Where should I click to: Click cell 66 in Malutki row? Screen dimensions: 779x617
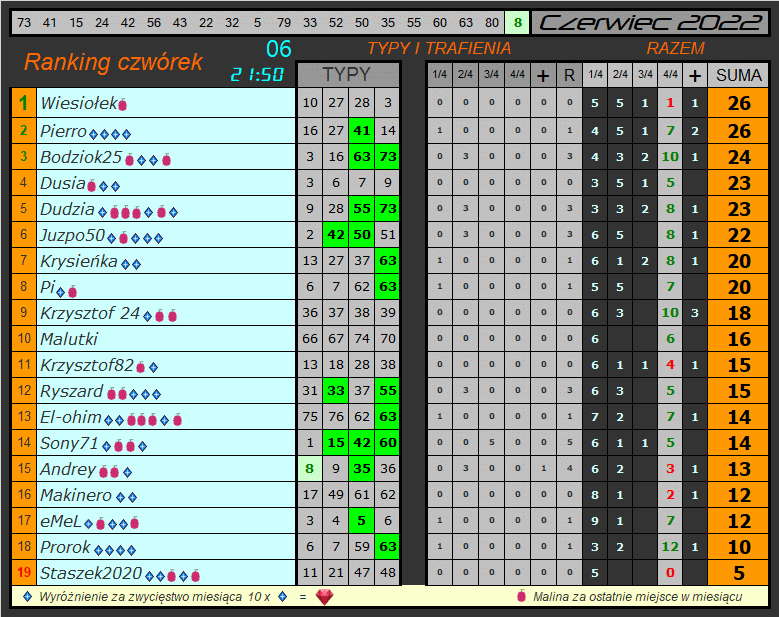(310, 339)
